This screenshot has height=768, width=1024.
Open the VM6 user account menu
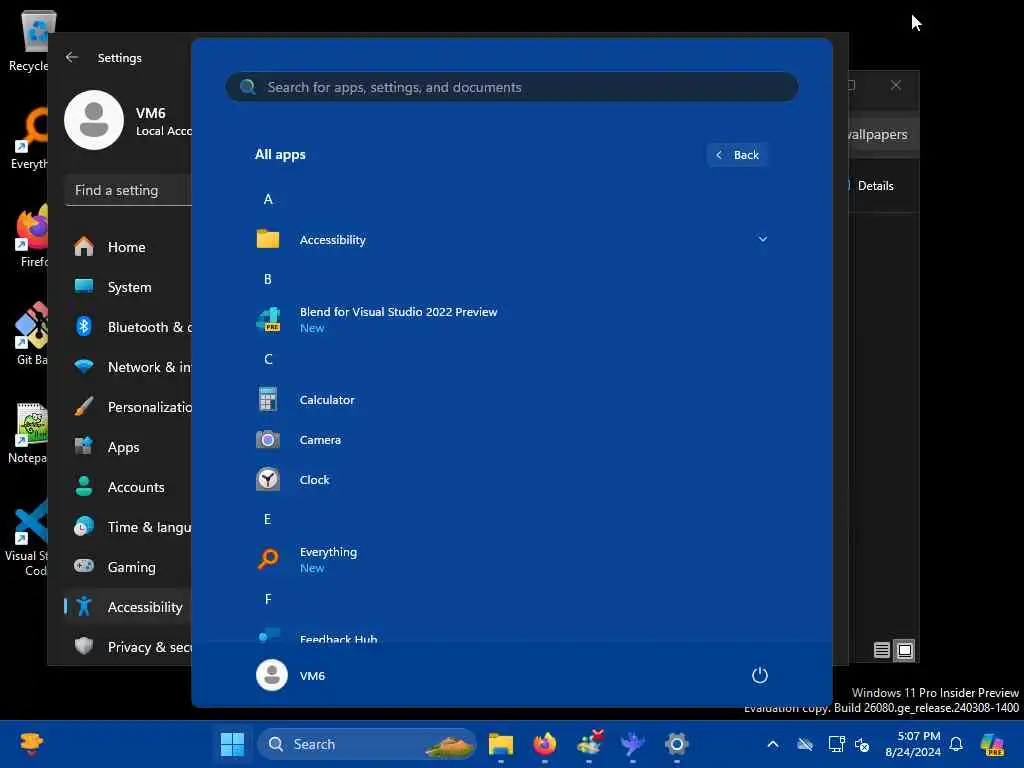(x=291, y=675)
